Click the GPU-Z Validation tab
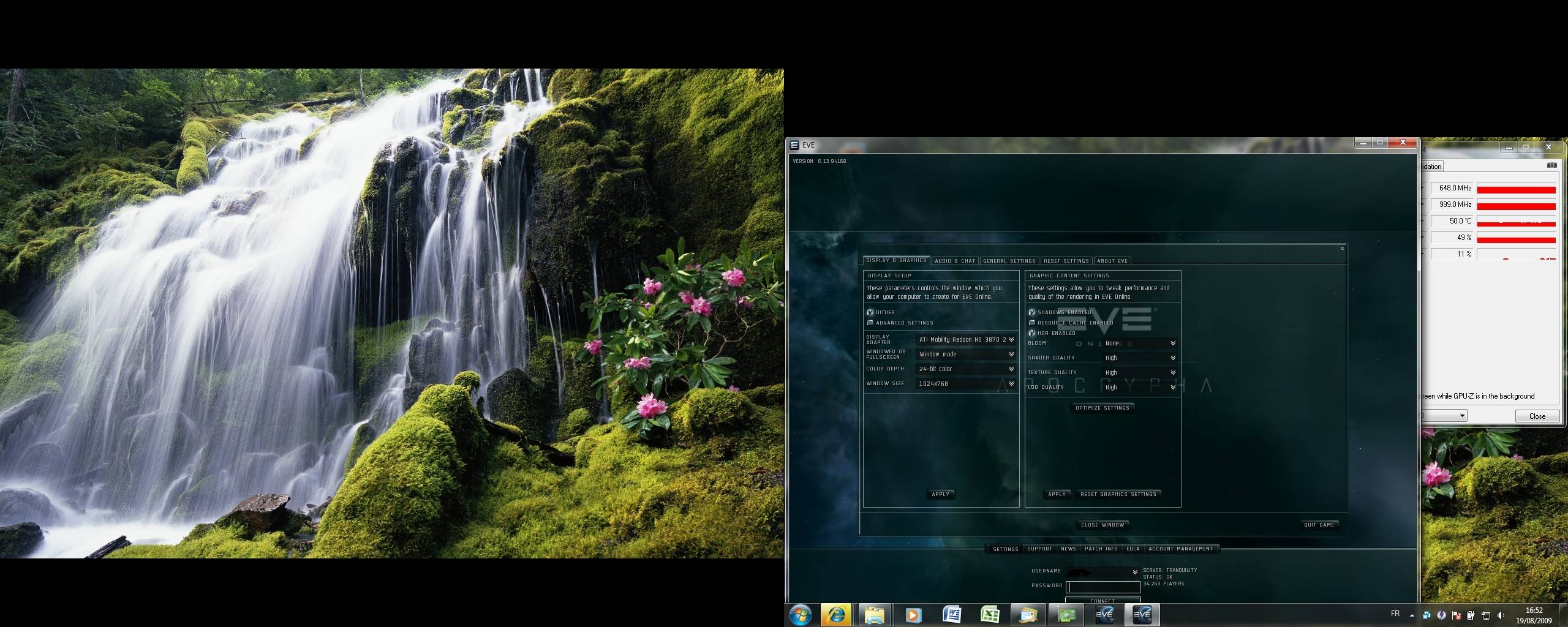Viewport: 1568px width, 627px height. click(x=1432, y=166)
